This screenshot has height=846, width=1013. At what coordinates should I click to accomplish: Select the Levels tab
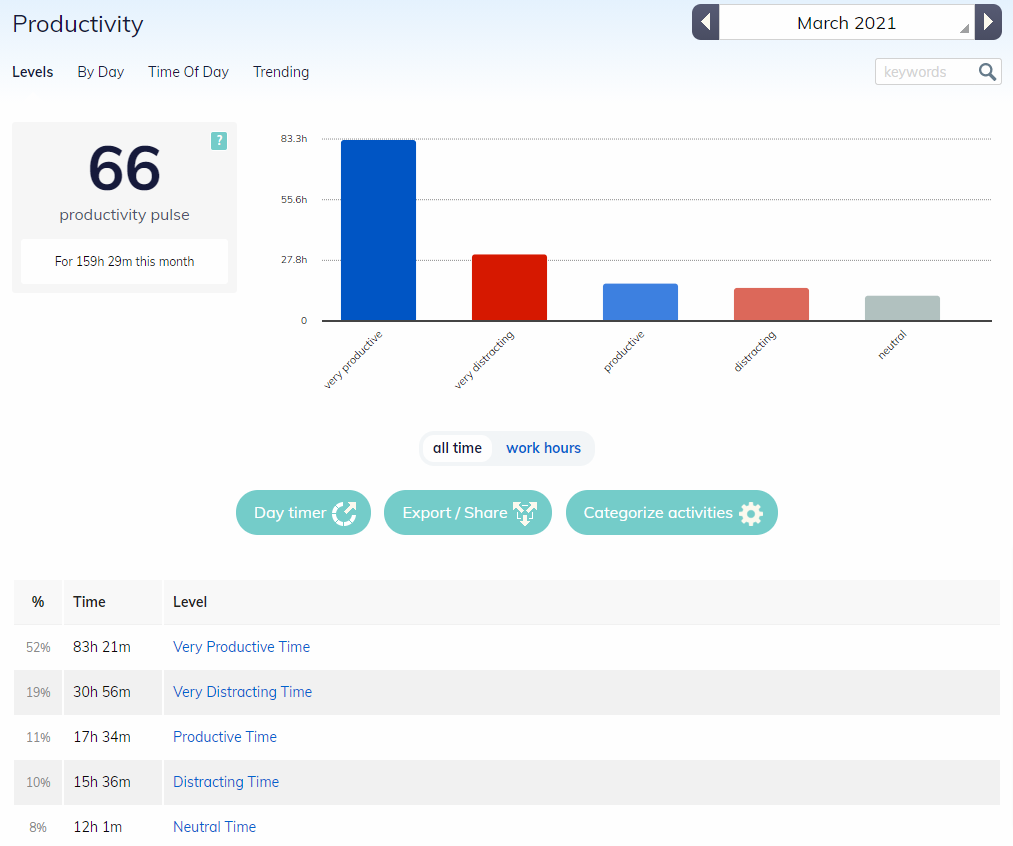(x=32, y=72)
